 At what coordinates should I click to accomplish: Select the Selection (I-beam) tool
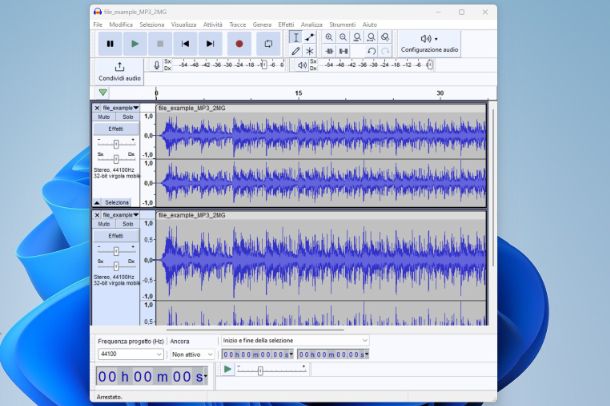coord(296,37)
